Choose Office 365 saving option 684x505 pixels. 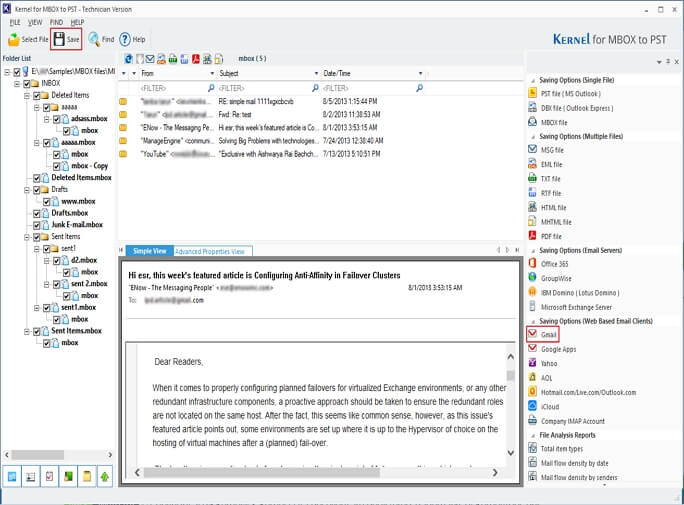548,264
